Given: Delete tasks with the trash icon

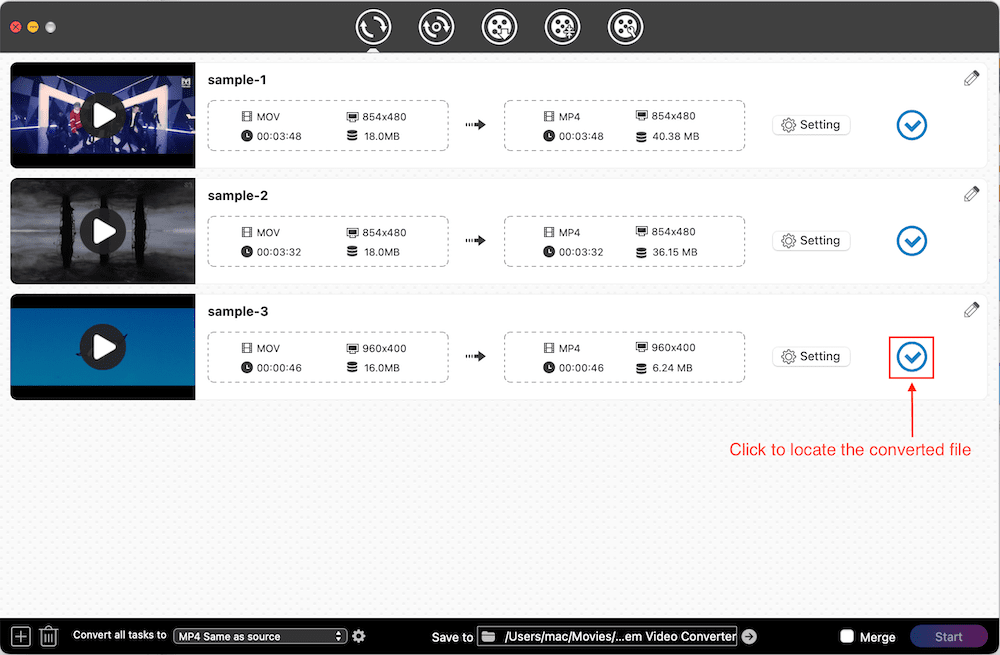Looking at the screenshot, I should pos(48,636).
